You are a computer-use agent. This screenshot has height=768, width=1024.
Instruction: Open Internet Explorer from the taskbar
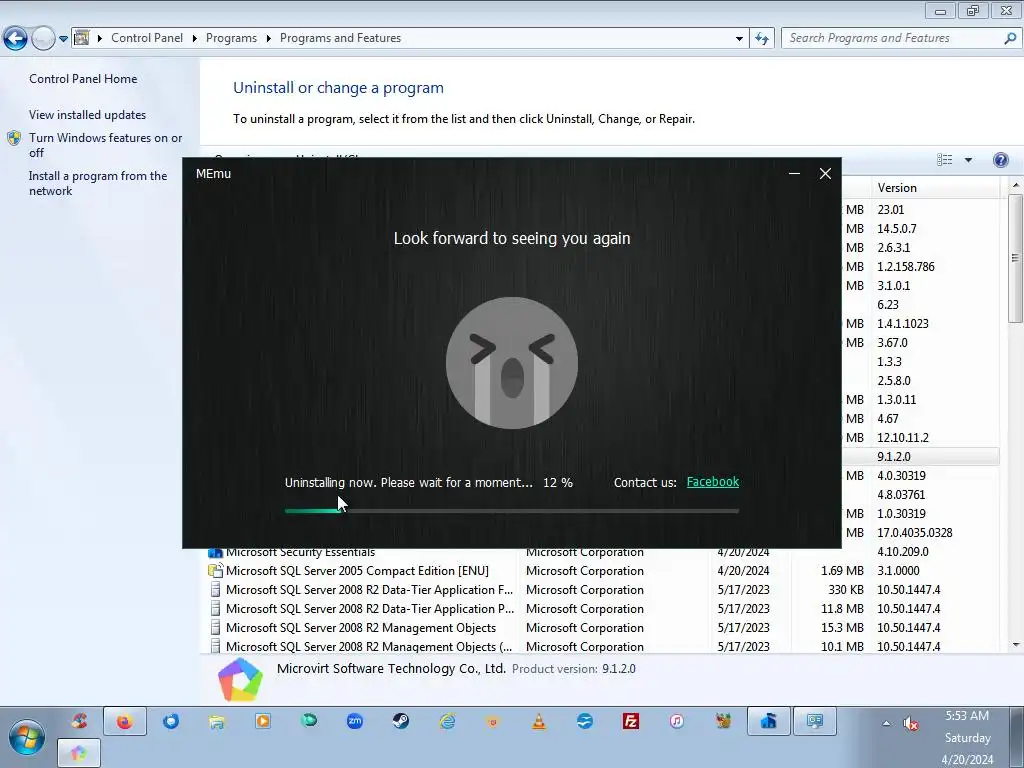(447, 721)
